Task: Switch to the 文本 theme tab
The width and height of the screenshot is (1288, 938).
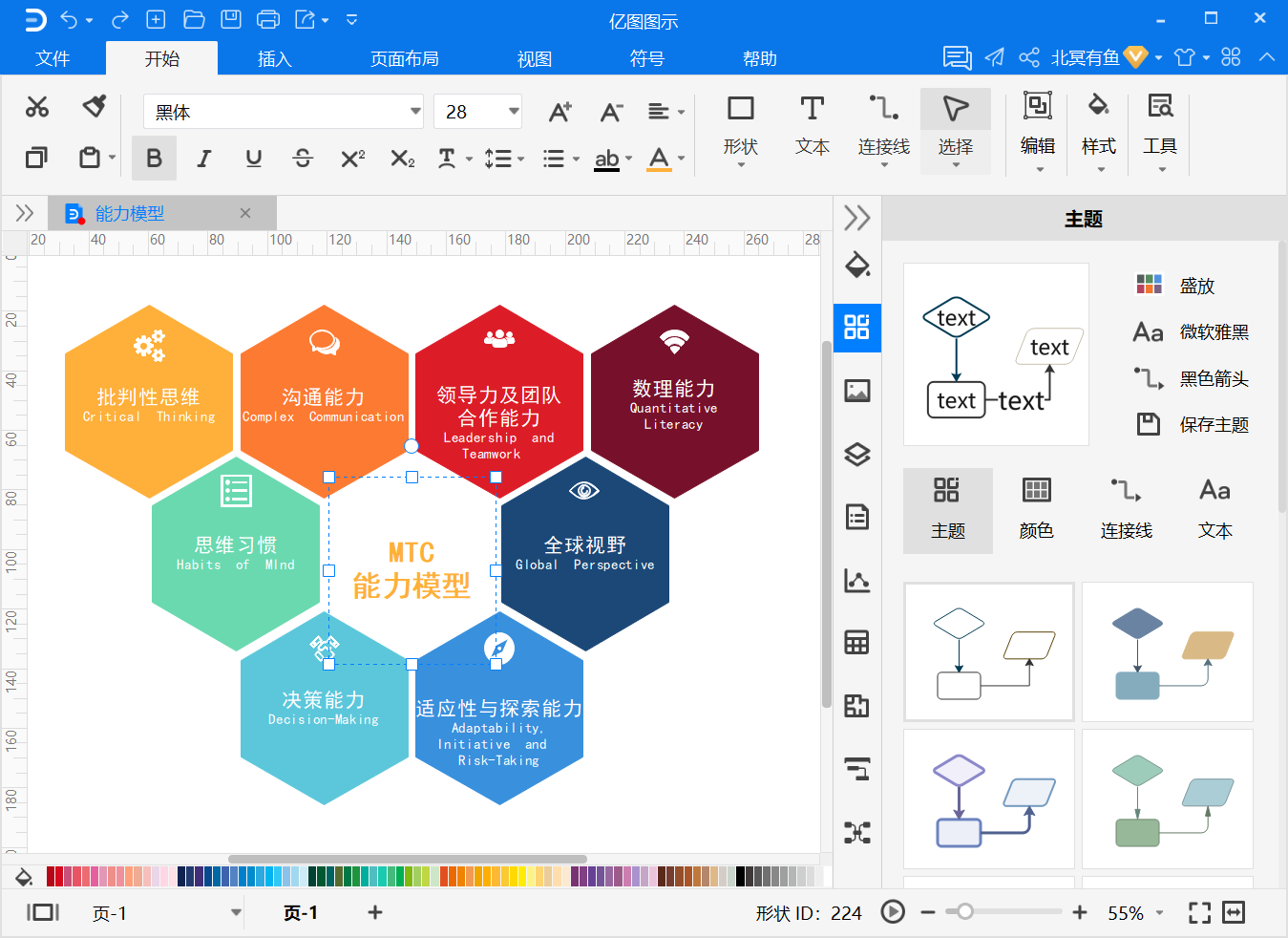Action: [1214, 511]
